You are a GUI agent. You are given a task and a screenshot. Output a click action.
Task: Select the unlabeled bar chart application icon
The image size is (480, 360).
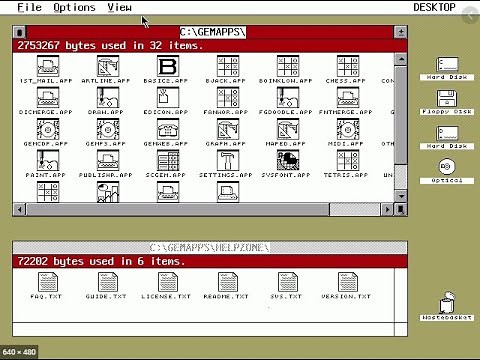[x=108, y=192]
